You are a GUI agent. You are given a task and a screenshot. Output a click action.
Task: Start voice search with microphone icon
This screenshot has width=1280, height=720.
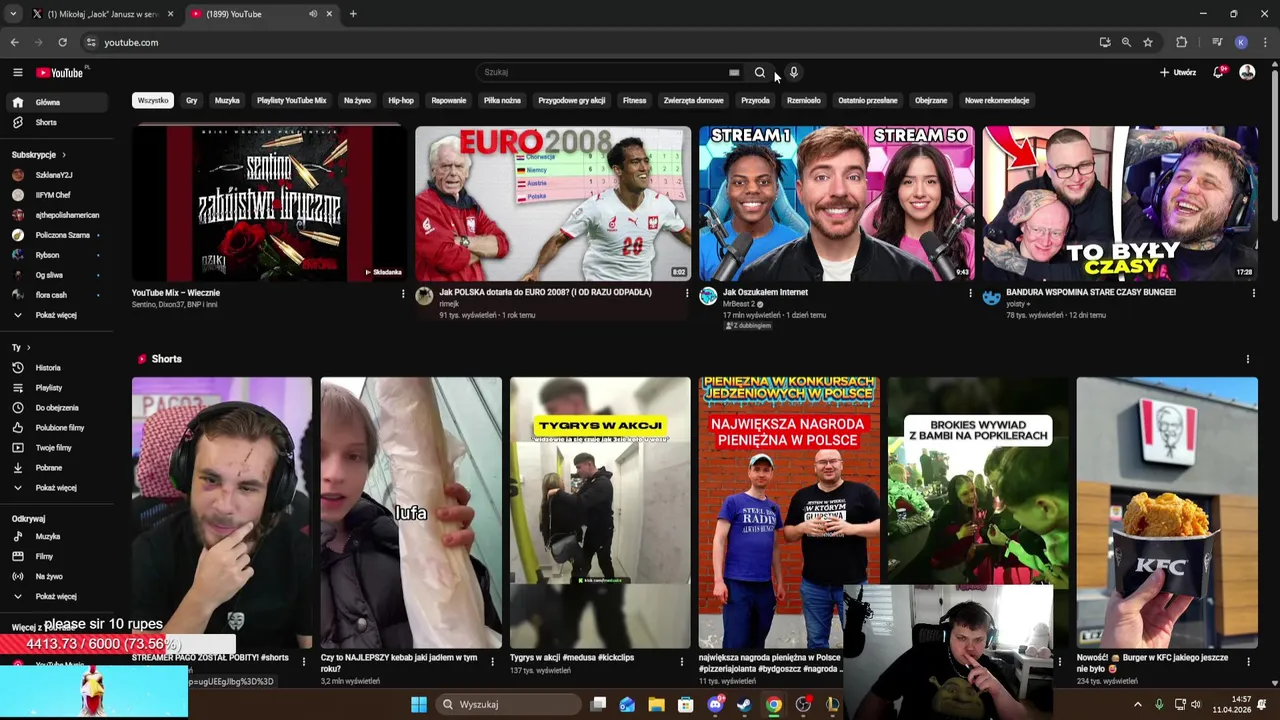point(793,72)
